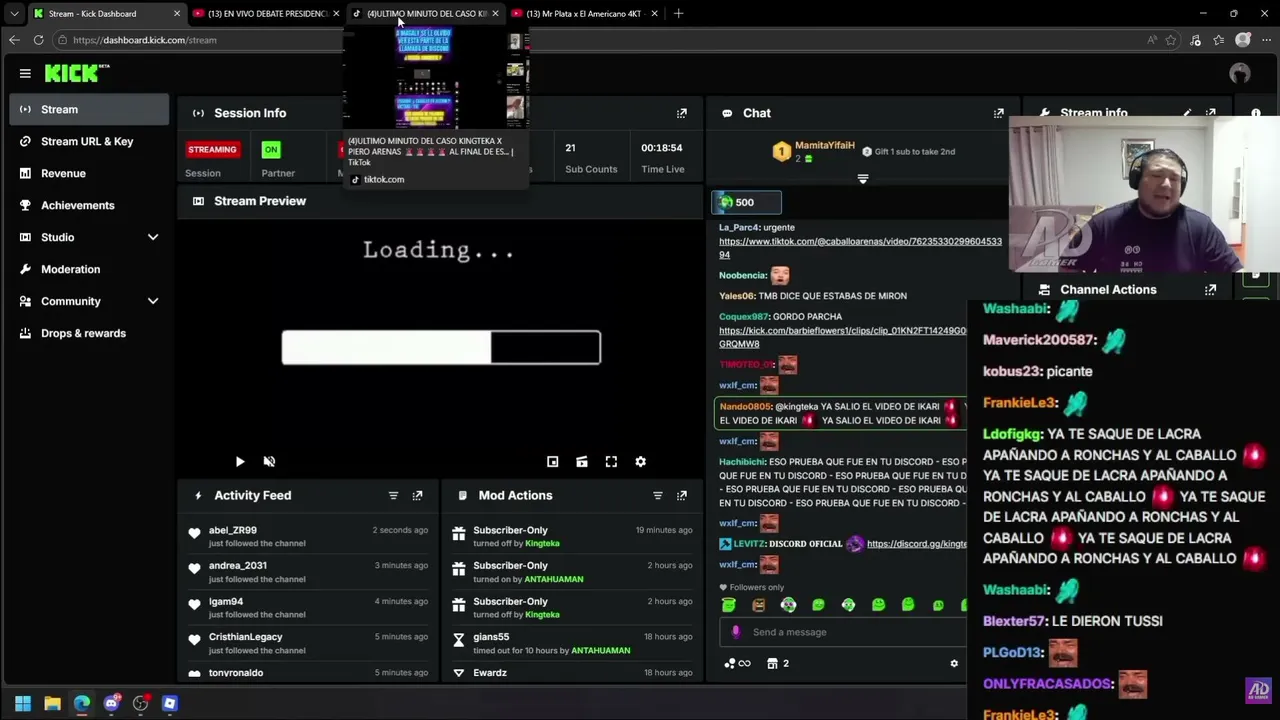This screenshot has width=1280, height=720.
Task: Switch to EN VIVO DEBATE YouTube tab
Action: pos(266,13)
